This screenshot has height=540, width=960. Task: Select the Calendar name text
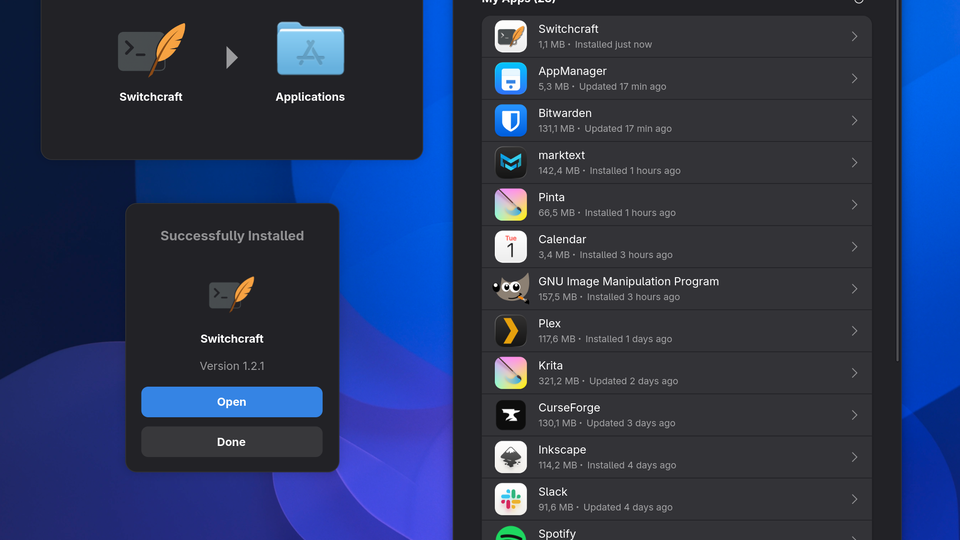[x=562, y=239]
